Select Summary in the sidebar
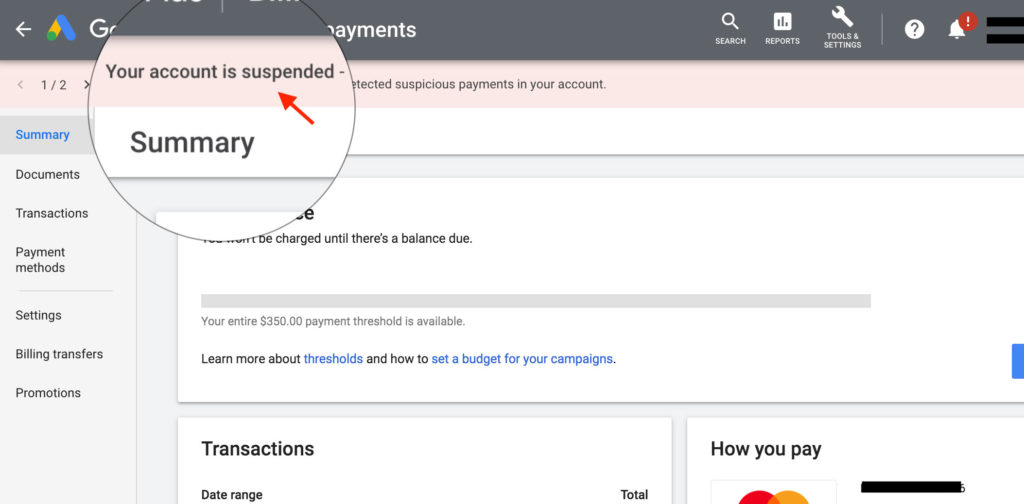Image resolution: width=1024 pixels, height=504 pixels. pos(42,134)
